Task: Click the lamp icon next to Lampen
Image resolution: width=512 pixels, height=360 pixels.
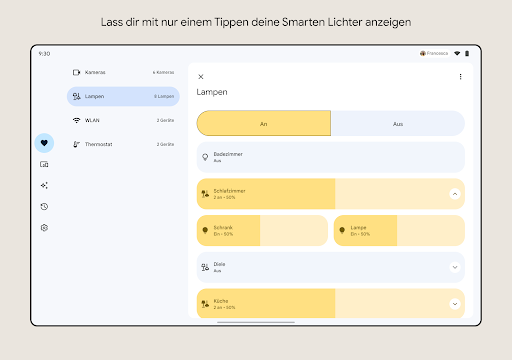Action: 76,96
